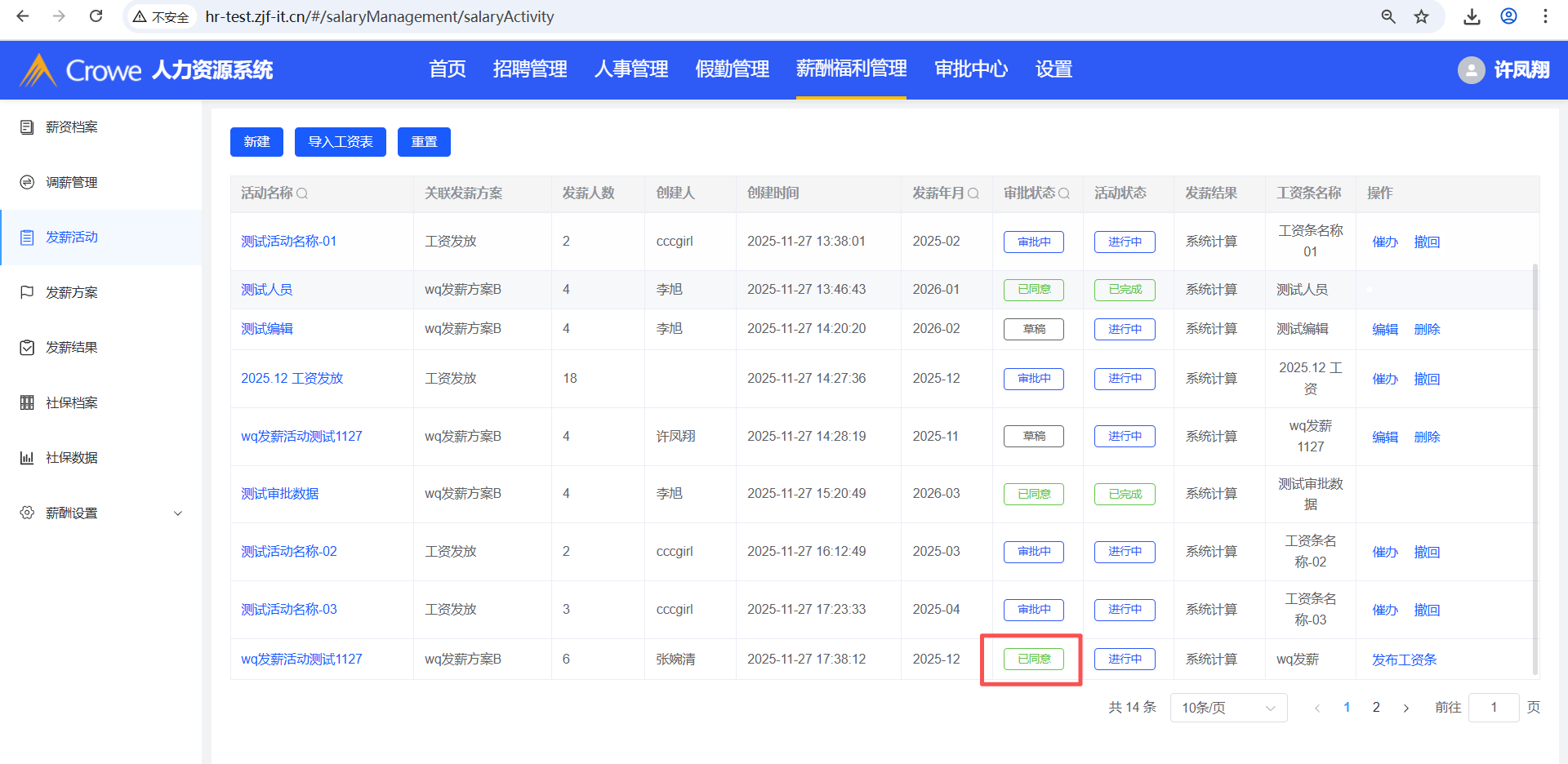Click the 前往 page number input field
Screen dimensions: 1568x764
point(1493,708)
